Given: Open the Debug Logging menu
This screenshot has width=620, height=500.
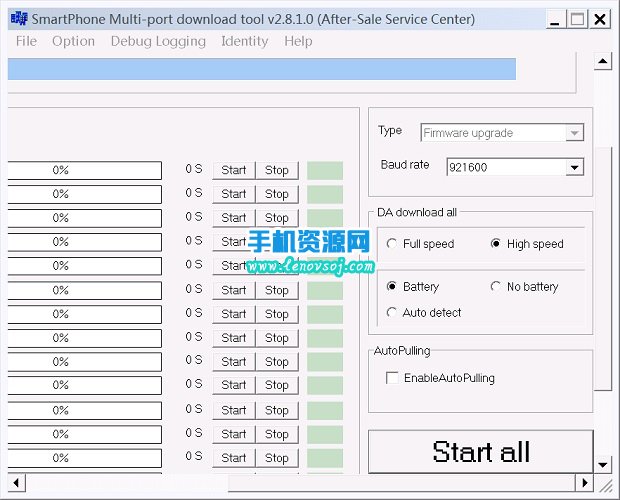Looking at the screenshot, I should coord(158,41).
